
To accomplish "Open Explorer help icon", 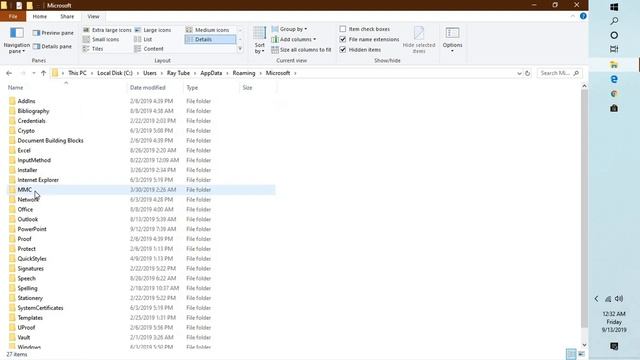I will [x=583, y=16].
